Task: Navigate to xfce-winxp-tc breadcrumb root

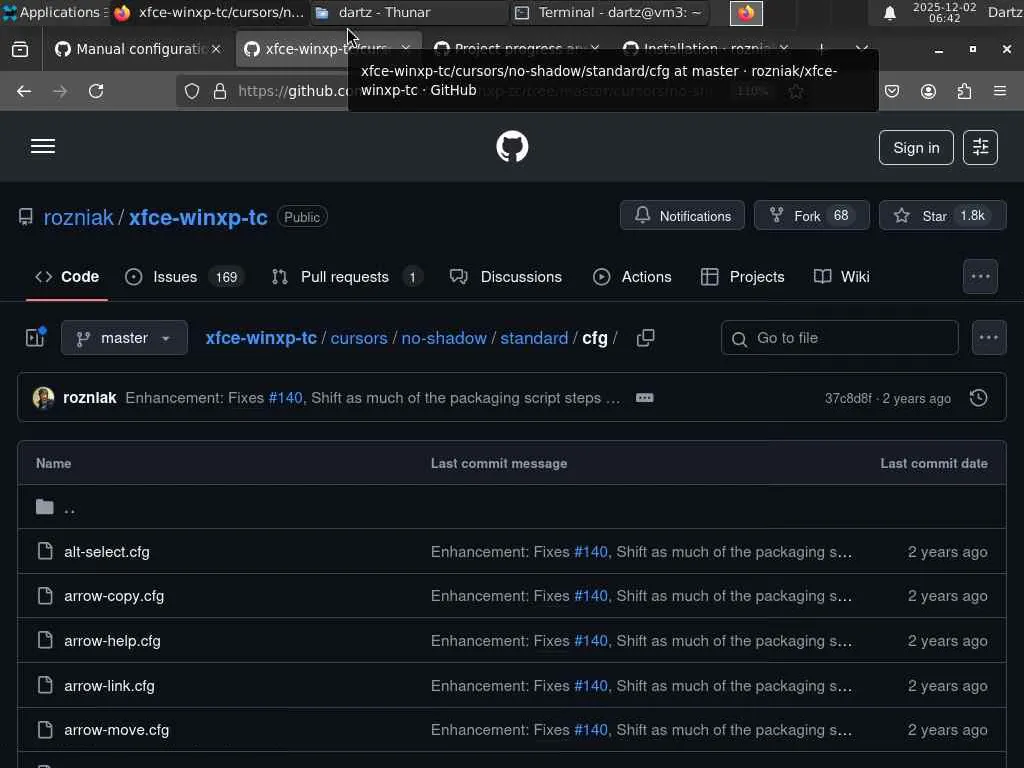Action: (261, 338)
